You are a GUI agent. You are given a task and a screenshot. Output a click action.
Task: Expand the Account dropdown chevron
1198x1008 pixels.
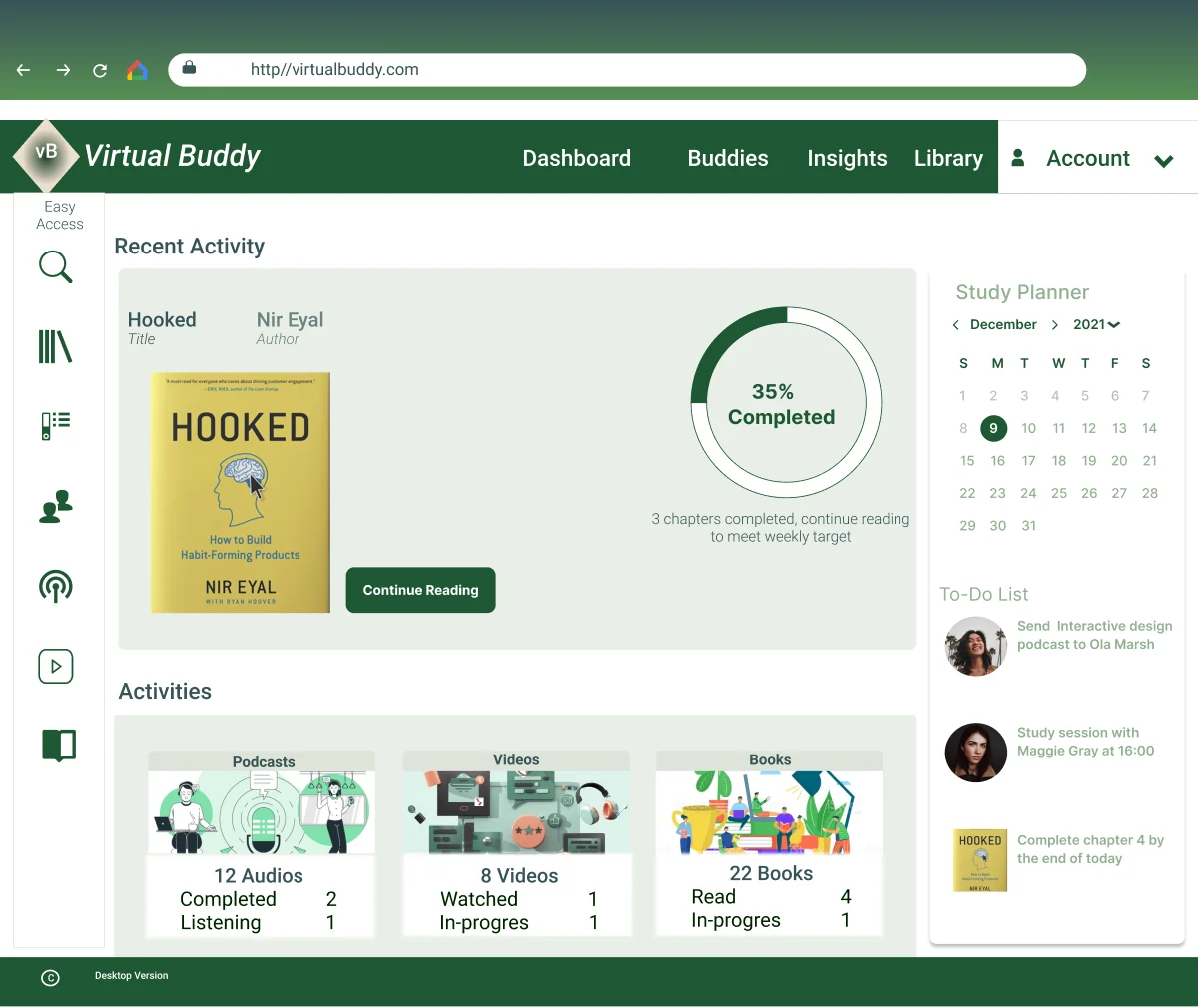pos(1163,161)
